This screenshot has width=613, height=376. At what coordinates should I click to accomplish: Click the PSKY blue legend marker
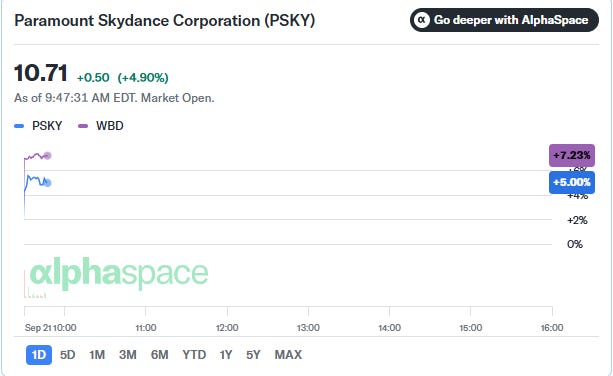coord(19,126)
